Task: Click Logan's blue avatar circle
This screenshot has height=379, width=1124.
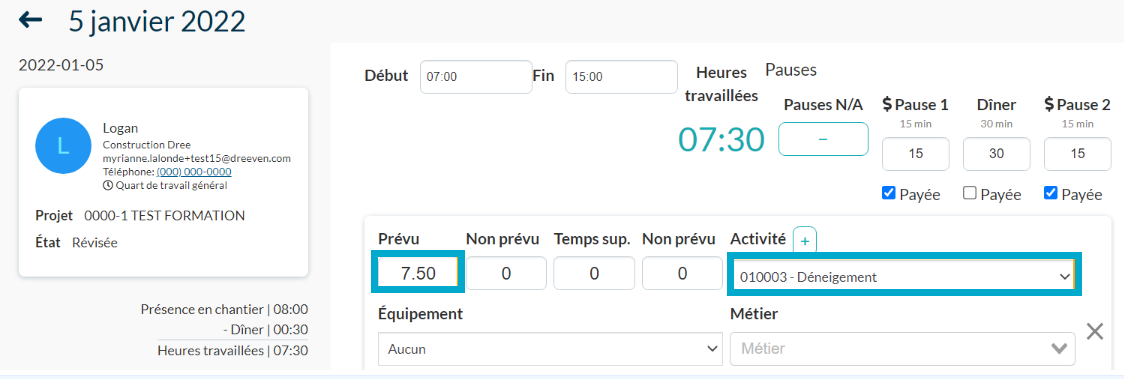Action: [x=63, y=146]
